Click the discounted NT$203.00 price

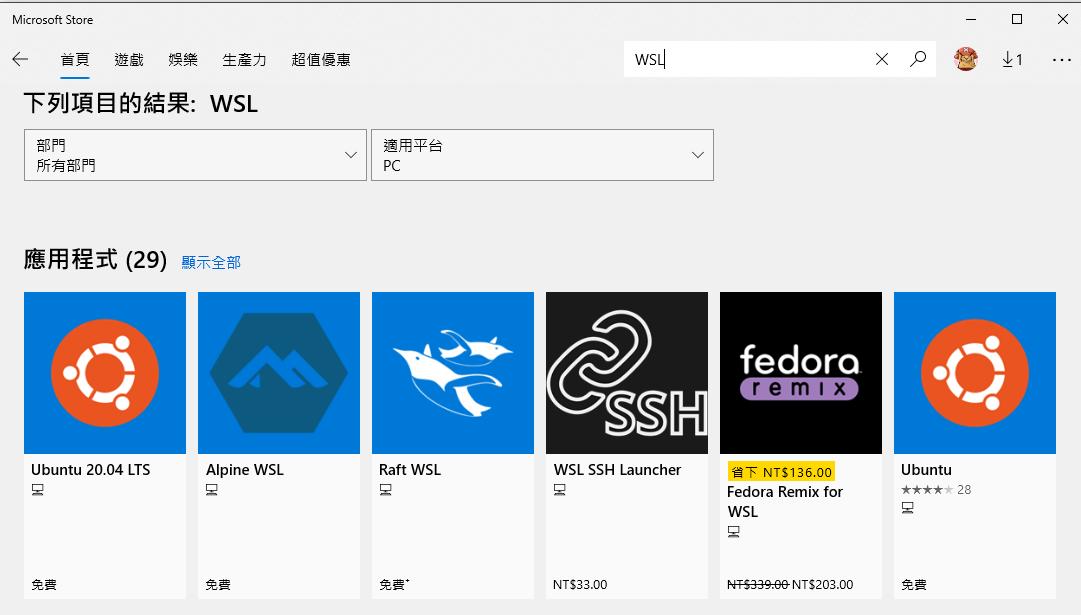coord(822,585)
